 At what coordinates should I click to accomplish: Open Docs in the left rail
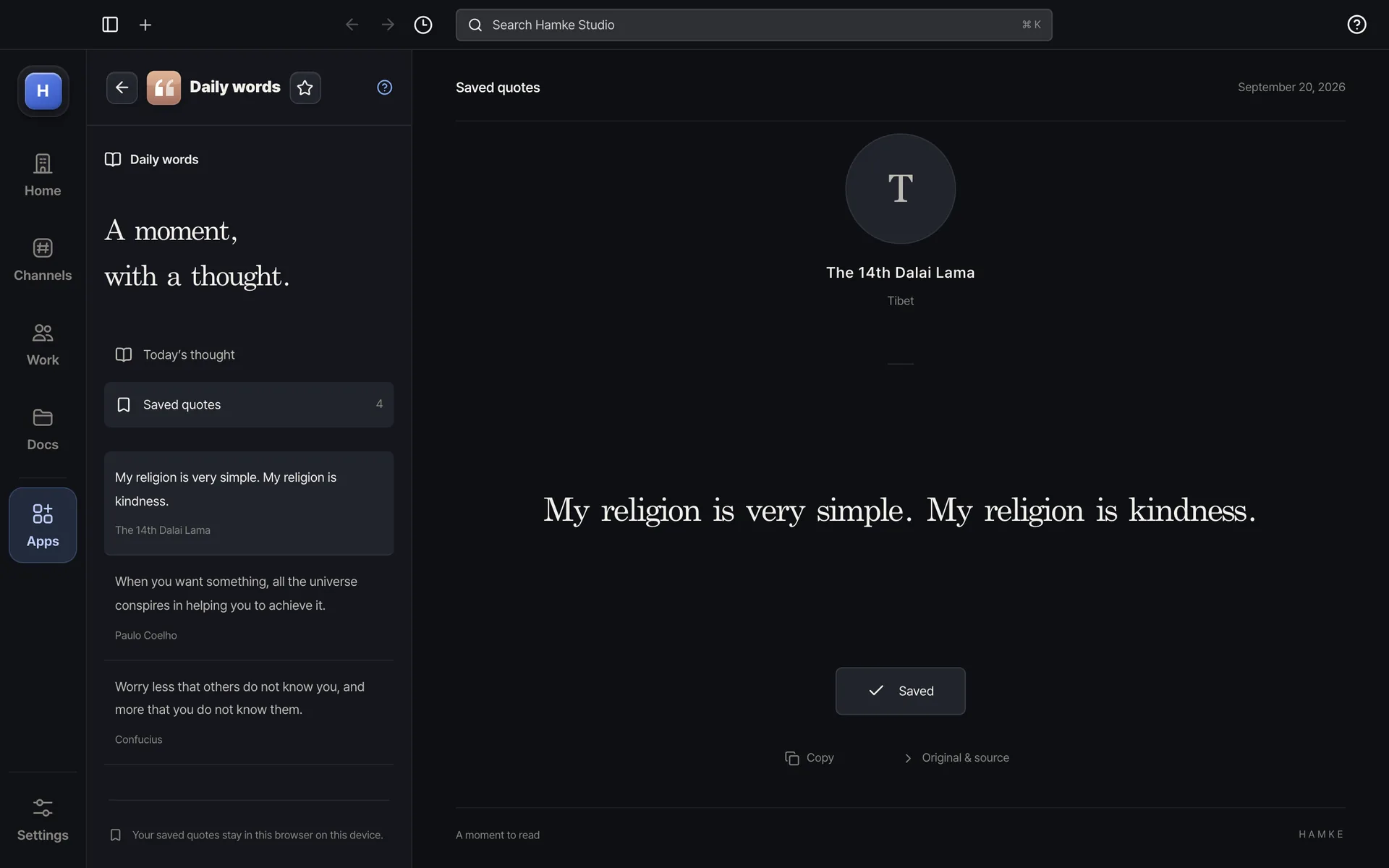click(x=43, y=429)
